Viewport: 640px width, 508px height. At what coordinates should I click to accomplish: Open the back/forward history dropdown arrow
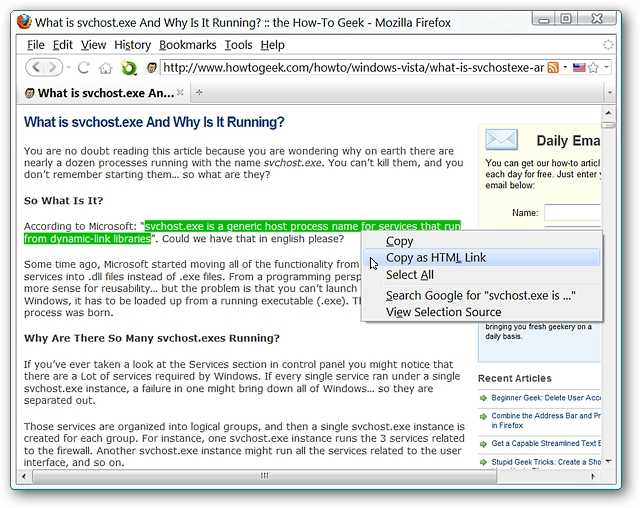pos(68,67)
